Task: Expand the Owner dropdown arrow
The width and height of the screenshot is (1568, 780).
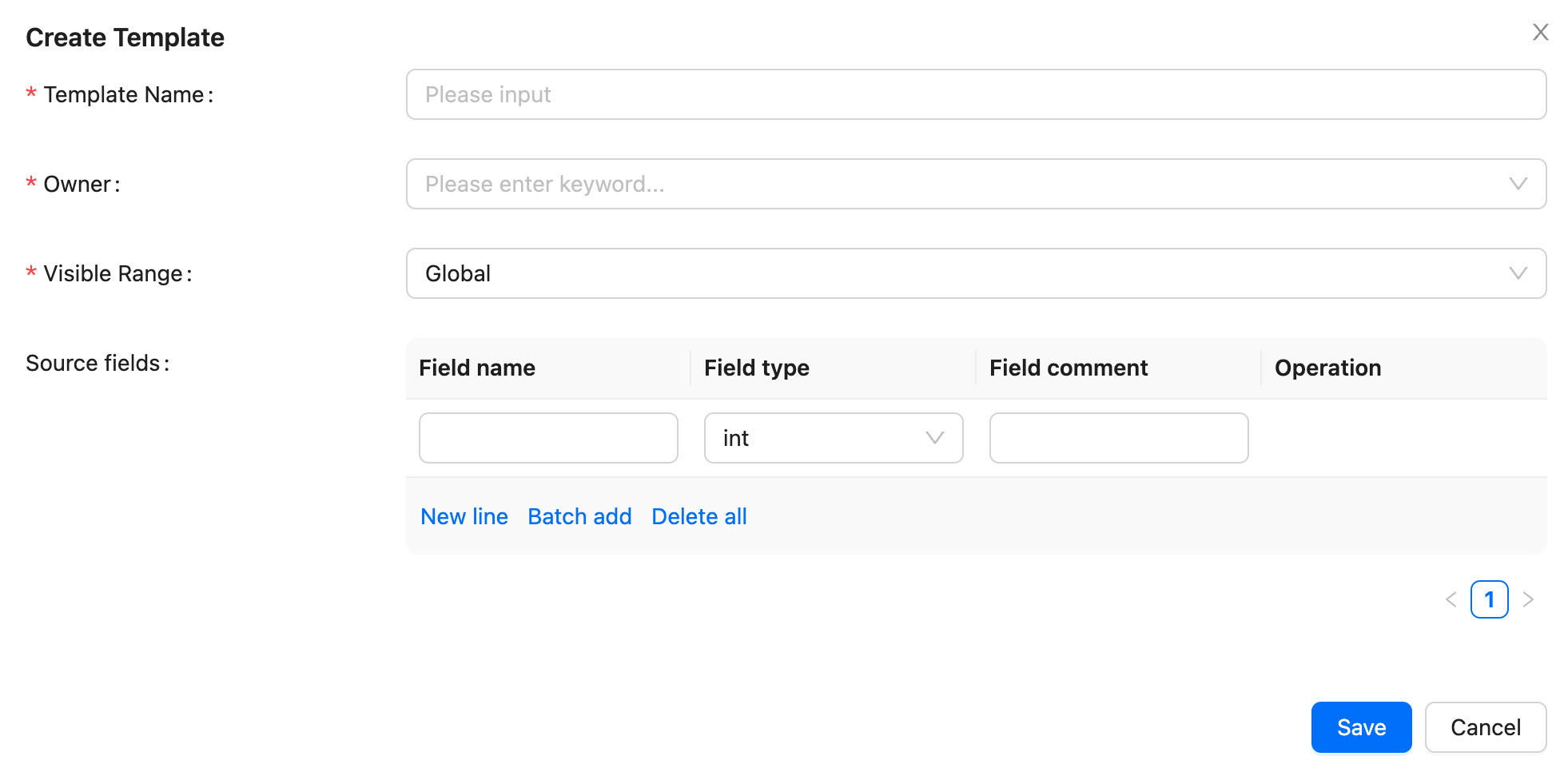Action: tap(1518, 184)
